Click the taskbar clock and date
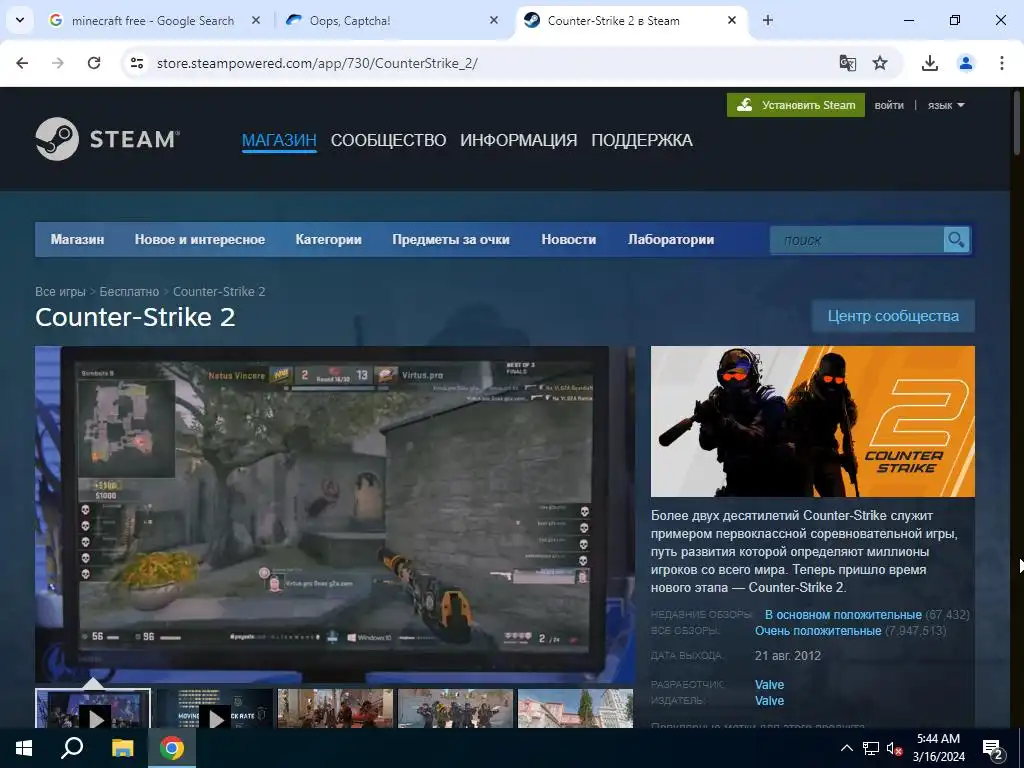1024x768 pixels. tap(938, 748)
